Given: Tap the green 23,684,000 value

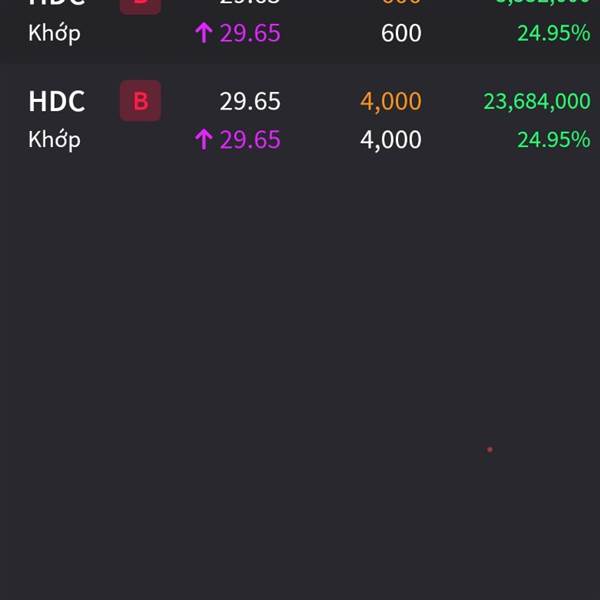Looking at the screenshot, I should (537, 102).
